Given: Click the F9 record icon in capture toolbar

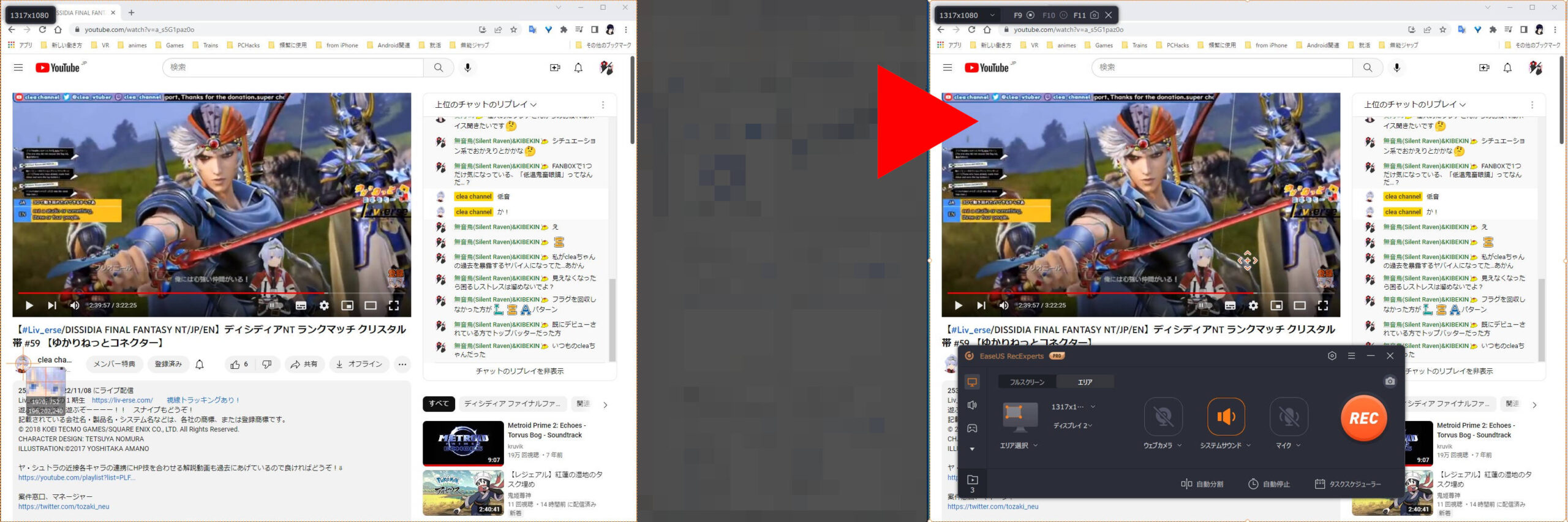Looking at the screenshot, I should click(x=1030, y=15).
